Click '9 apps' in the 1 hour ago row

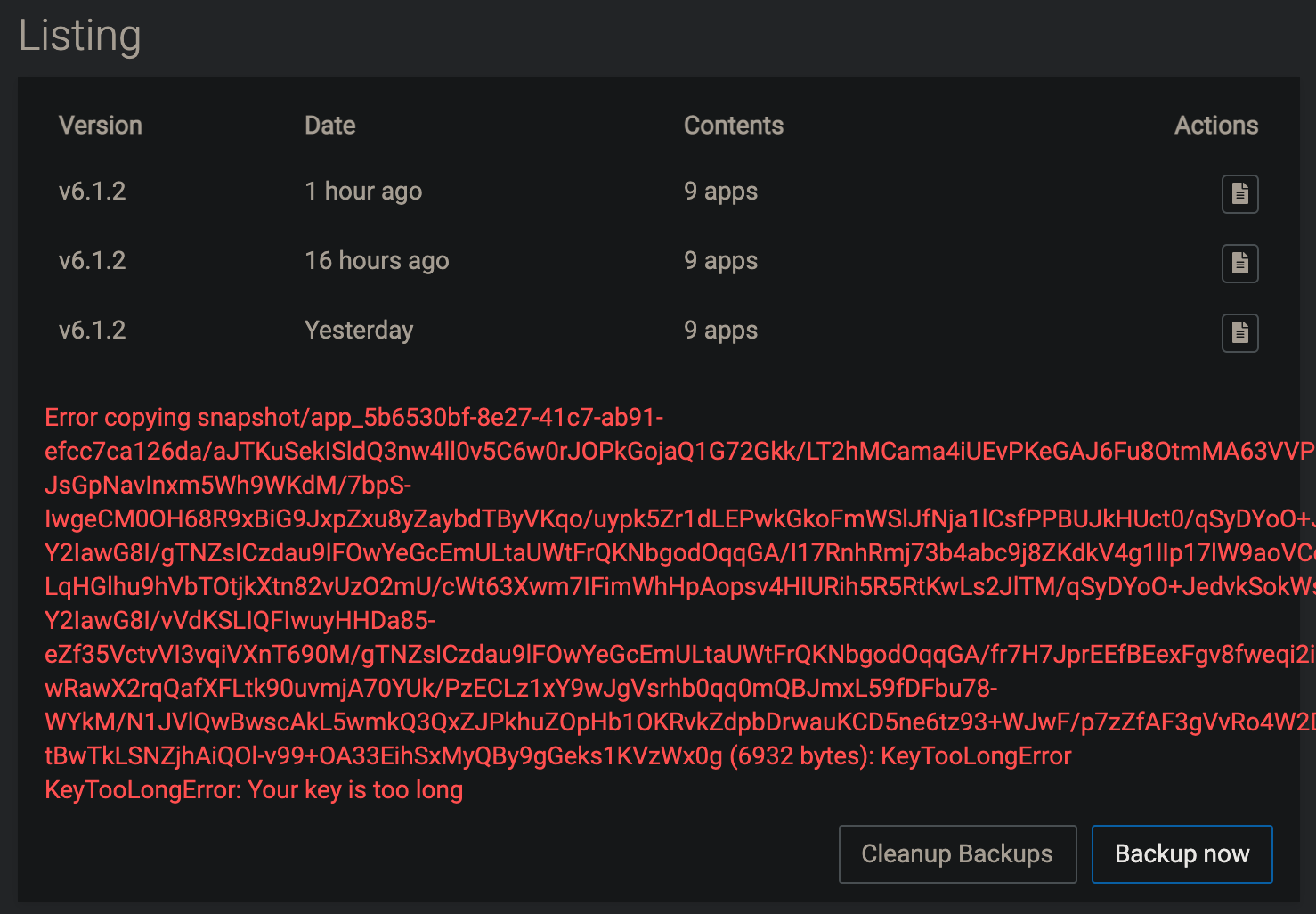pos(721,192)
